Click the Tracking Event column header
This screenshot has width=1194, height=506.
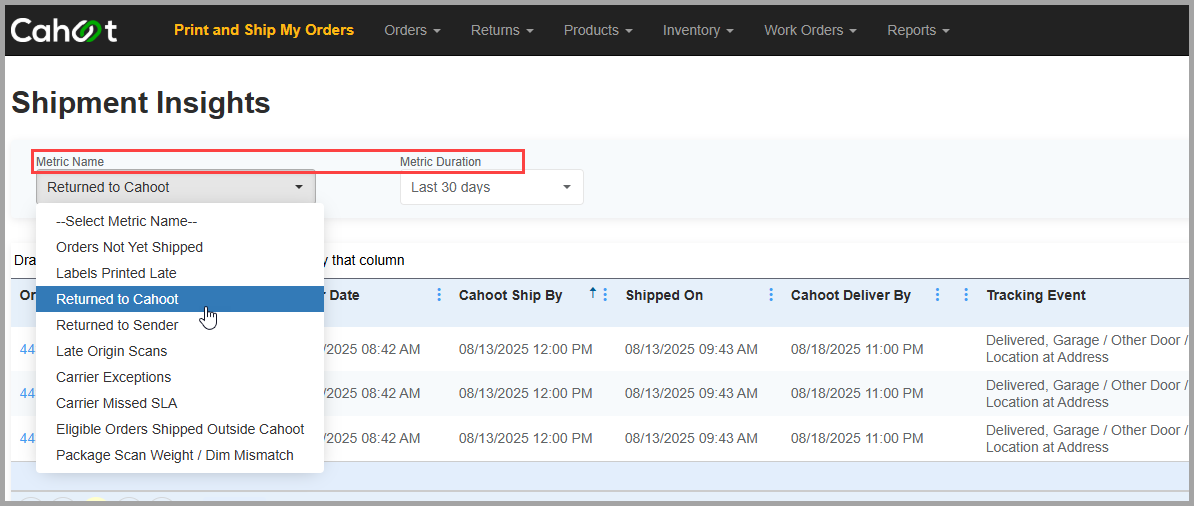click(1036, 295)
